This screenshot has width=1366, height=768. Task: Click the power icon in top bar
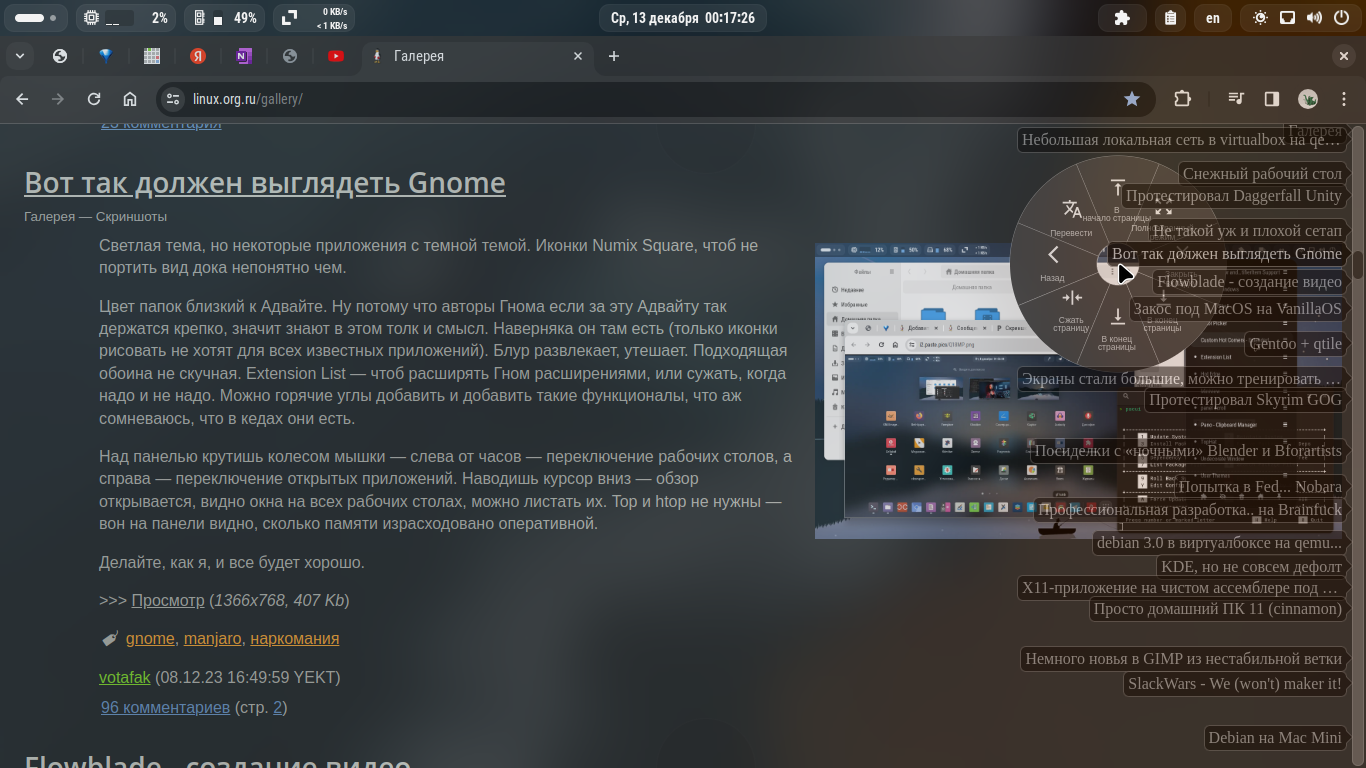click(1341, 18)
